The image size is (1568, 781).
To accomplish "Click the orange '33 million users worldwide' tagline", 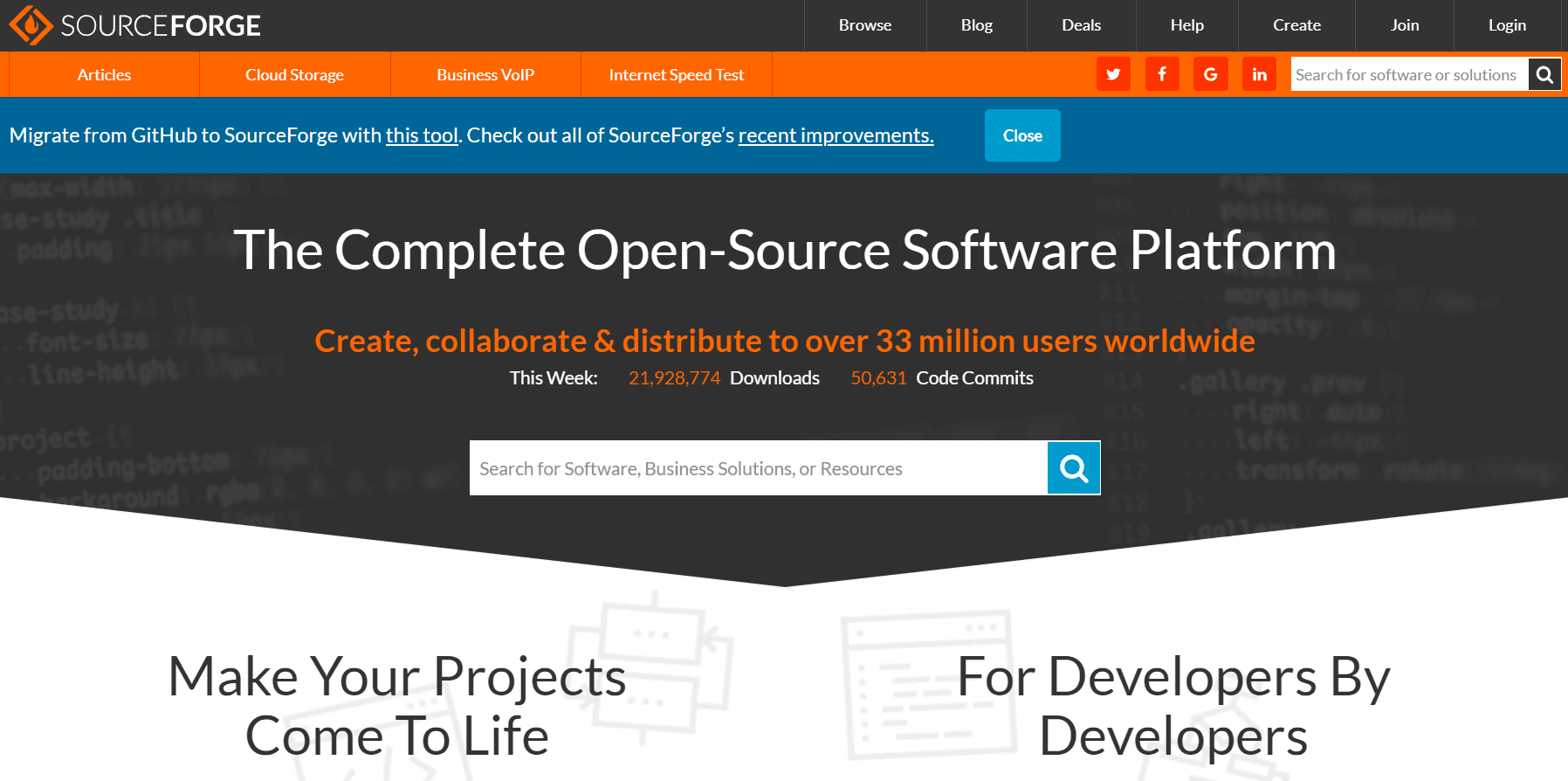I will pos(785,341).
